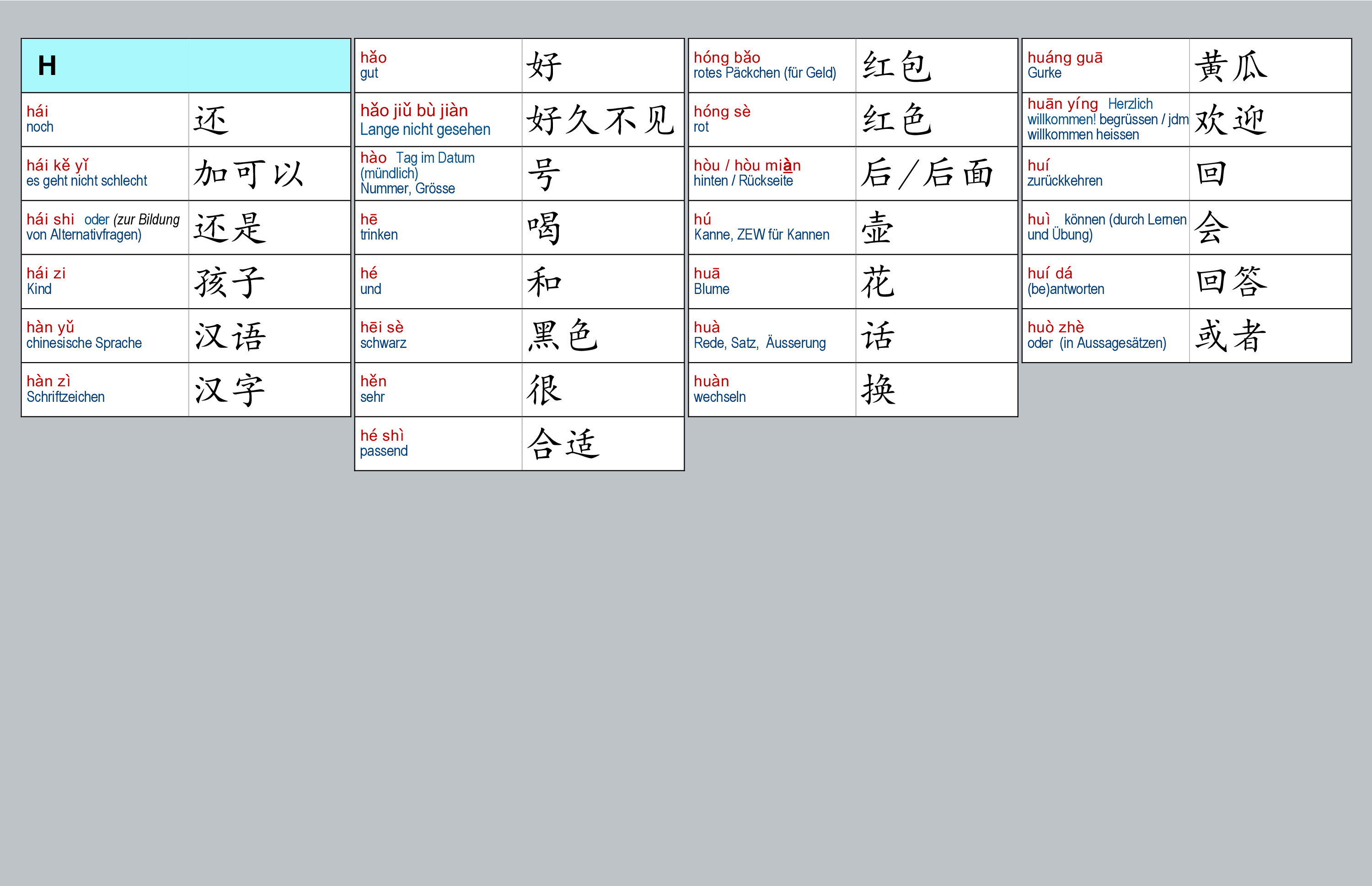Select the 欢迎 character cell
The width and height of the screenshot is (1372, 886).
[1270, 120]
